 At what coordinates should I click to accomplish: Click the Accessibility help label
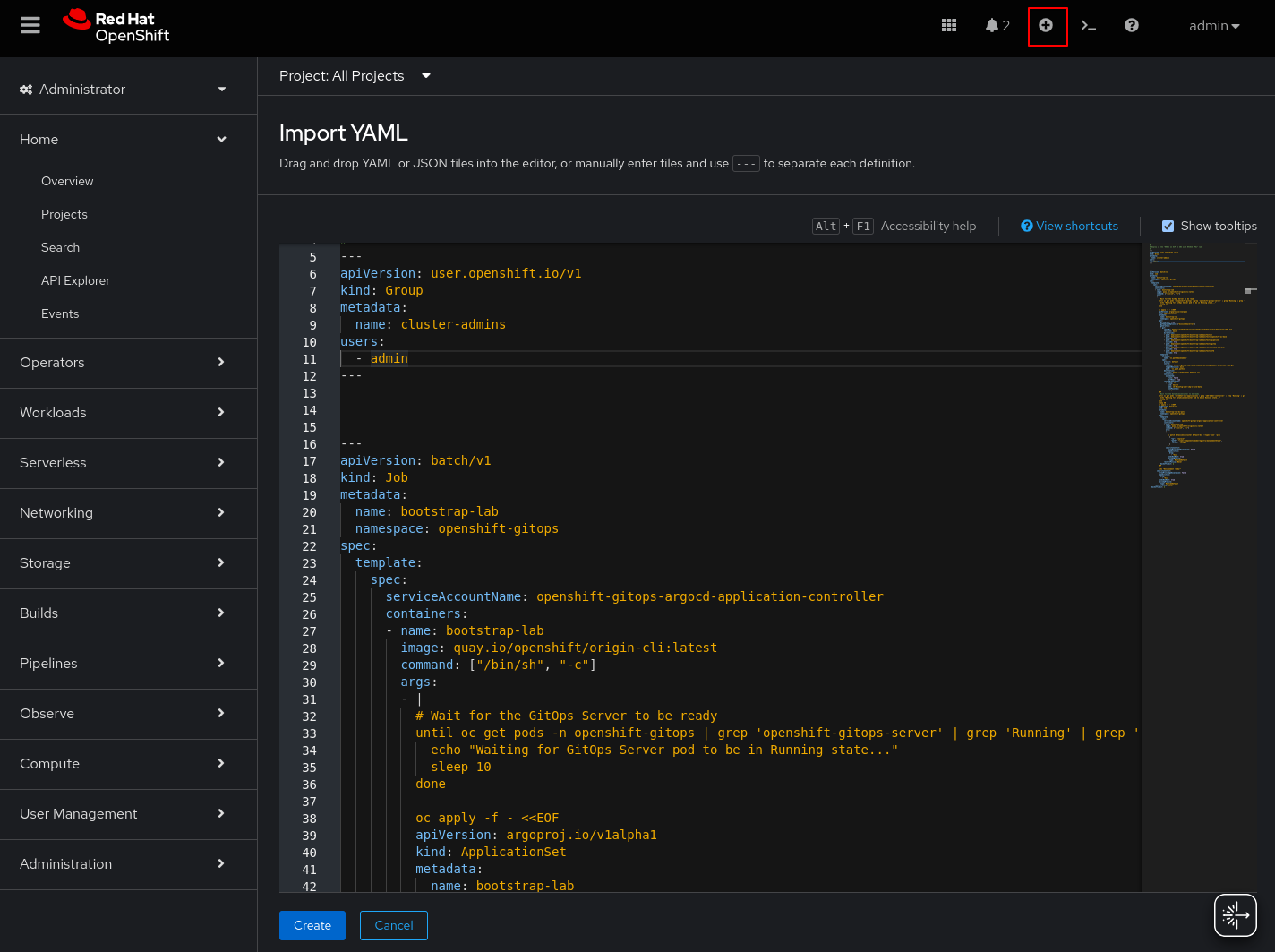[928, 226]
